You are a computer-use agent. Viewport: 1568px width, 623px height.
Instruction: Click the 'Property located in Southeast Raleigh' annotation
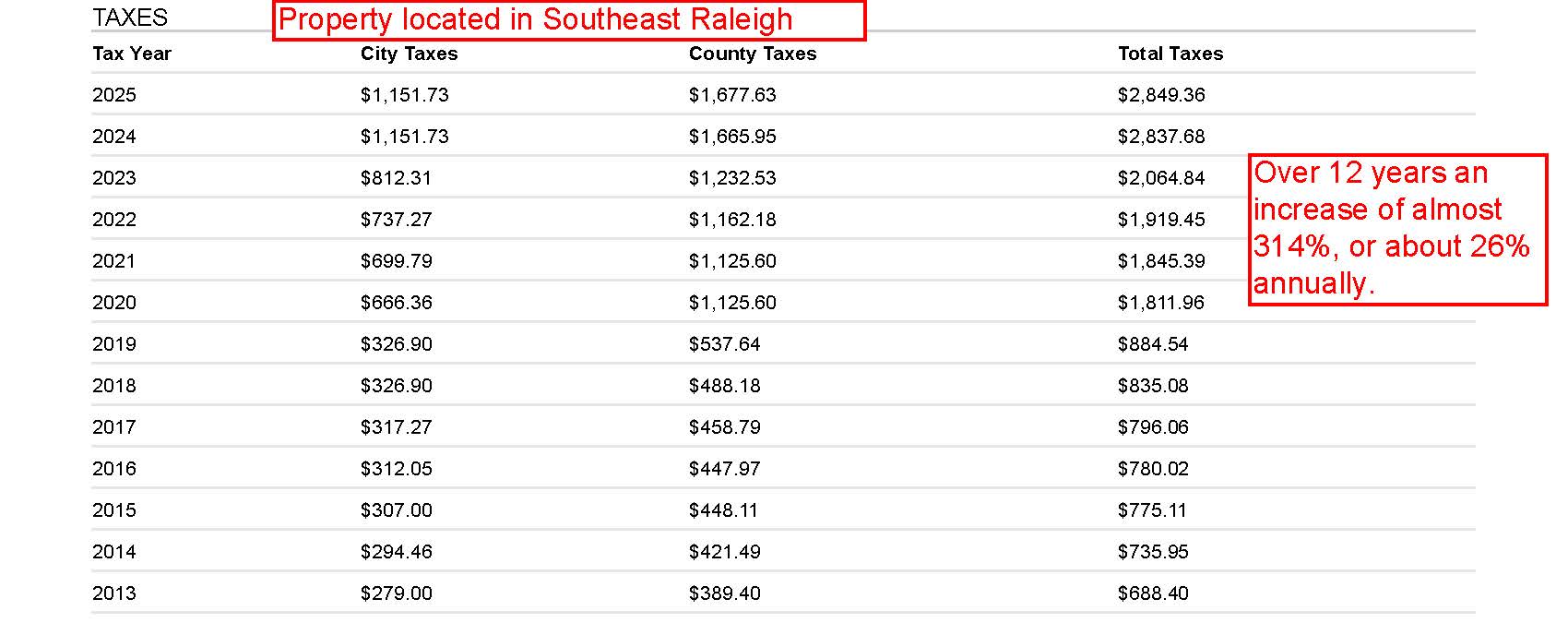pos(568,20)
